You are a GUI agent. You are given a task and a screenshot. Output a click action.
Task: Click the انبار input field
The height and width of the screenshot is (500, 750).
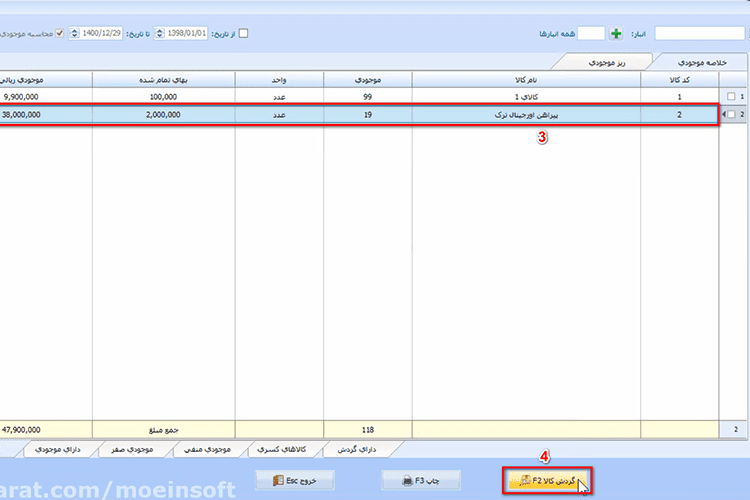(699, 33)
